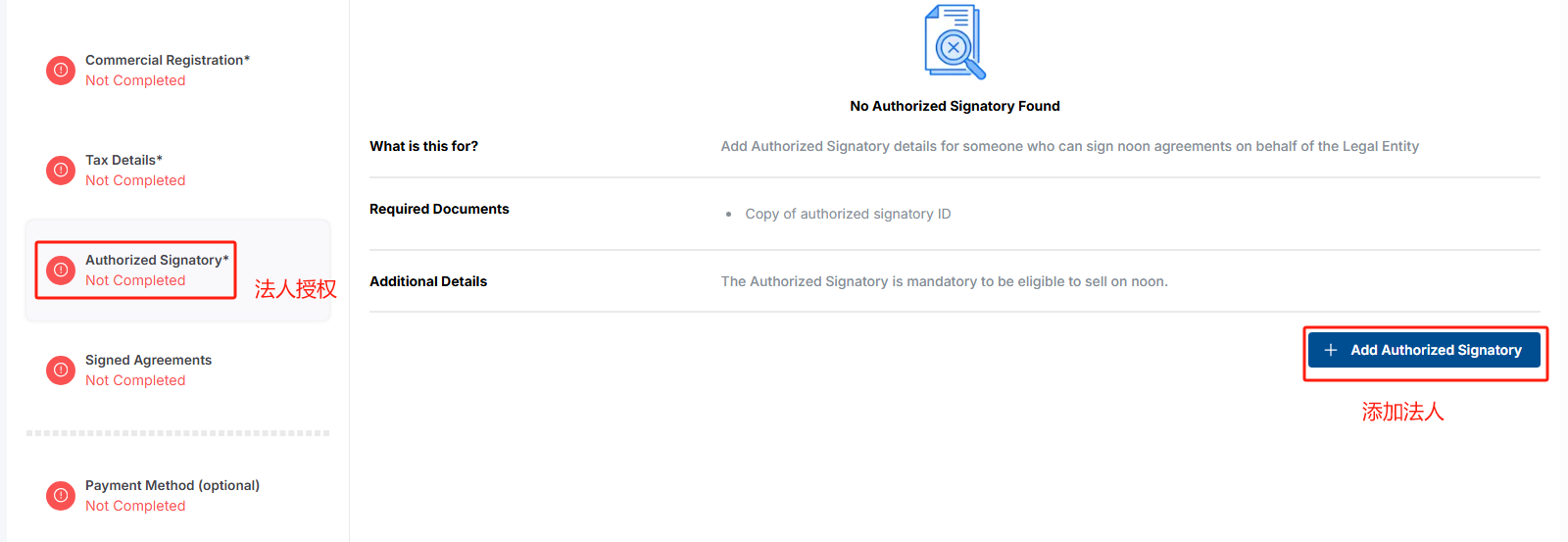Screen dimensions: 1568x542
Task: Click the Required Documents label
Action: 439,209
